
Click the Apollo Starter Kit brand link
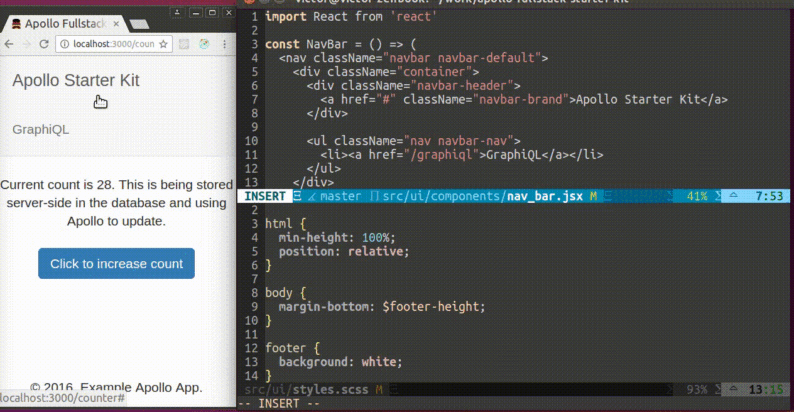point(76,80)
